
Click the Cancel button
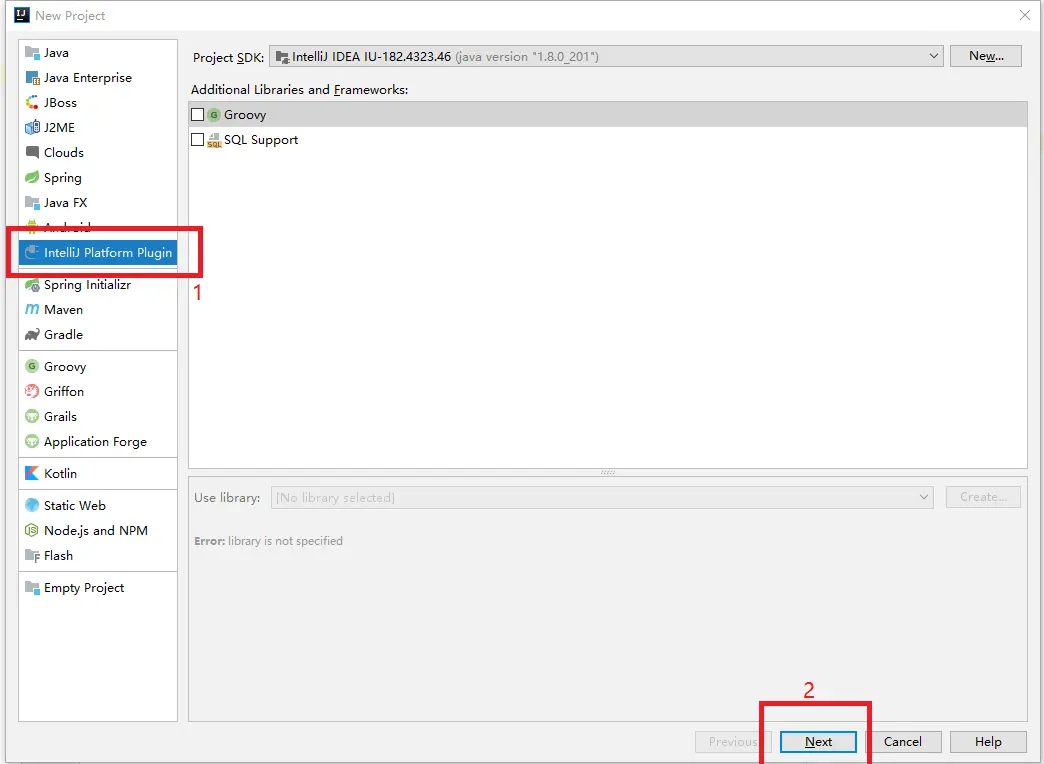pyautogui.click(x=903, y=741)
